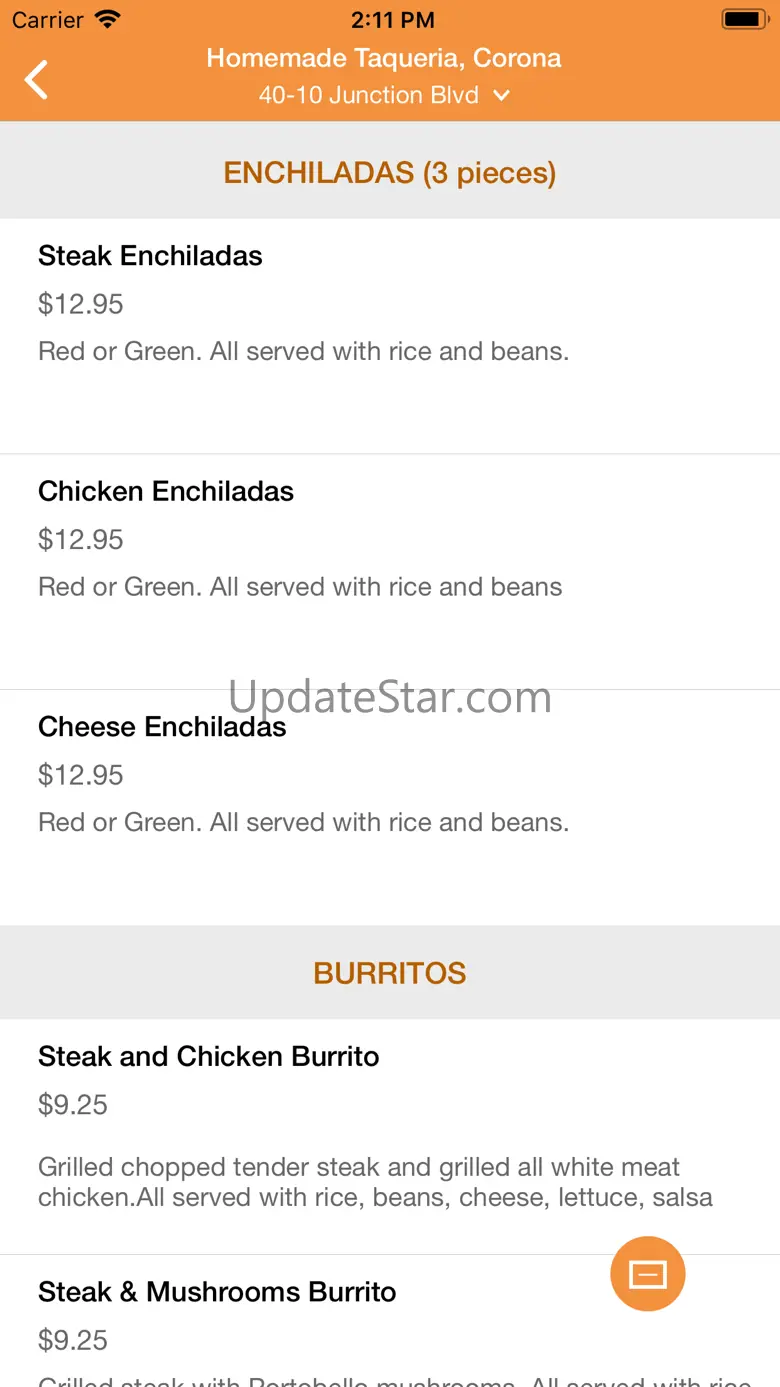Tap the Wi-Fi status icon
Screen dimensions: 780x1387
click(107, 19)
